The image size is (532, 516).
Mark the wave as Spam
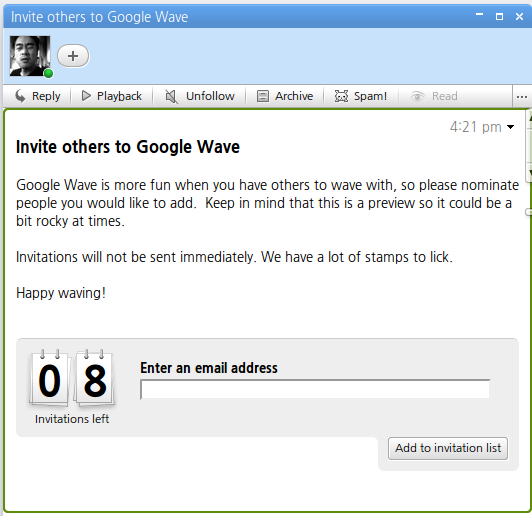[x=361, y=96]
